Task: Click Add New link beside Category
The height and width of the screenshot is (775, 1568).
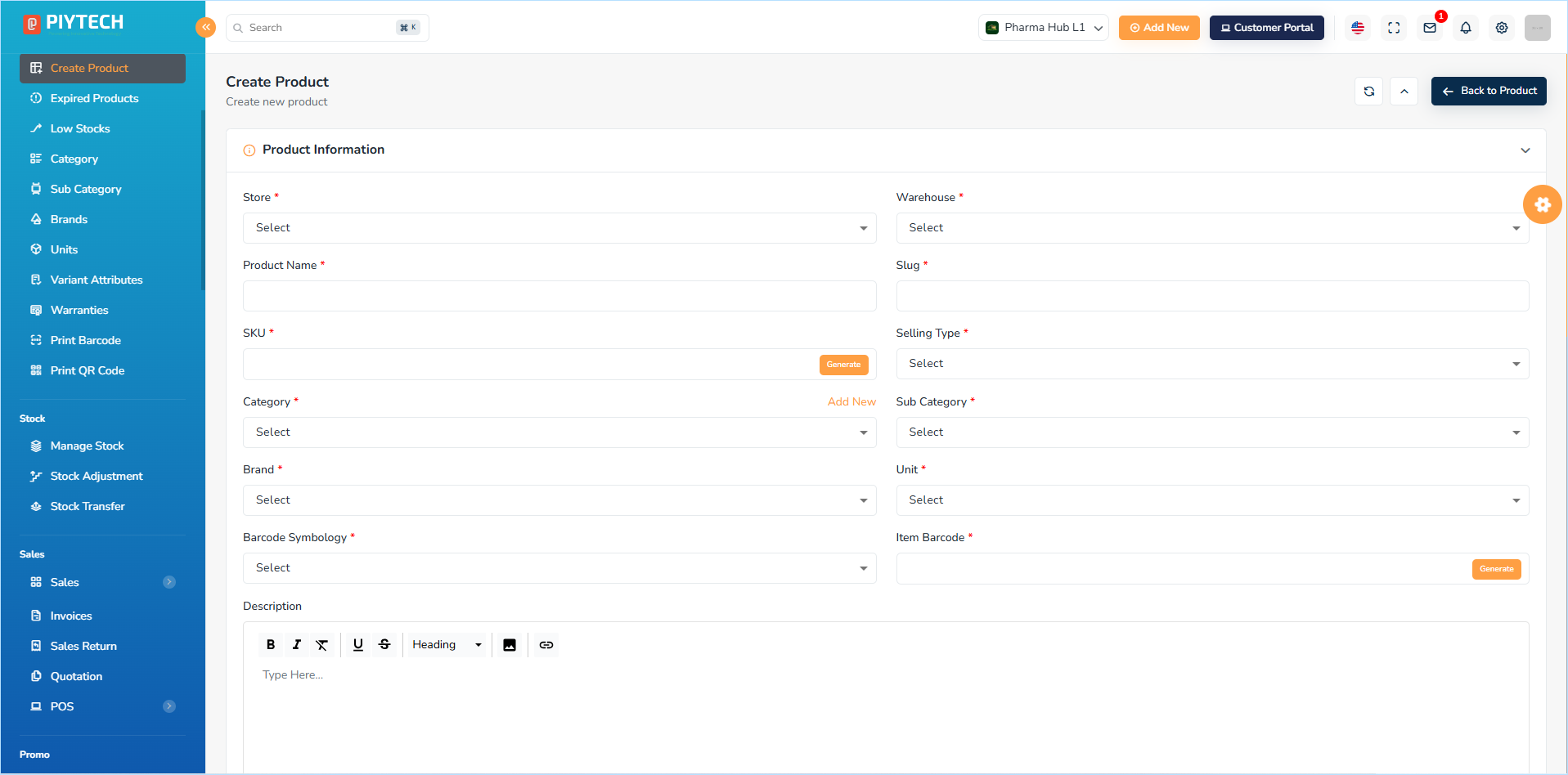Action: click(x=851, y=401)
